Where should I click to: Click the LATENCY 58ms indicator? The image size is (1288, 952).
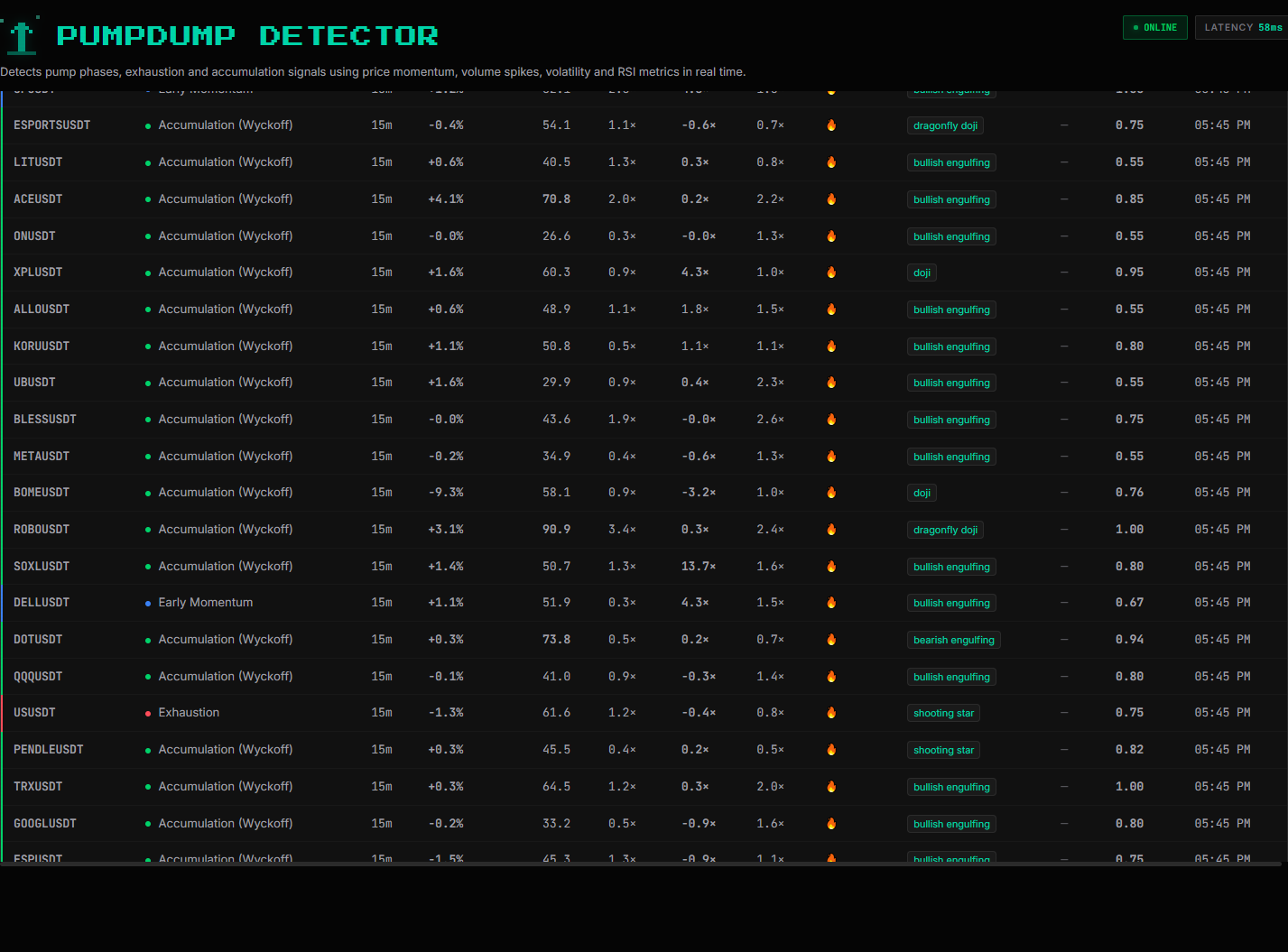tap(1243, 28)
